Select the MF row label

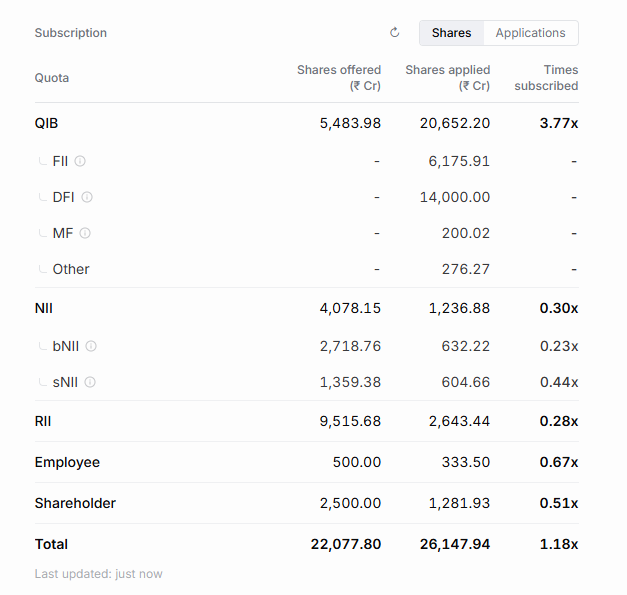63,233
